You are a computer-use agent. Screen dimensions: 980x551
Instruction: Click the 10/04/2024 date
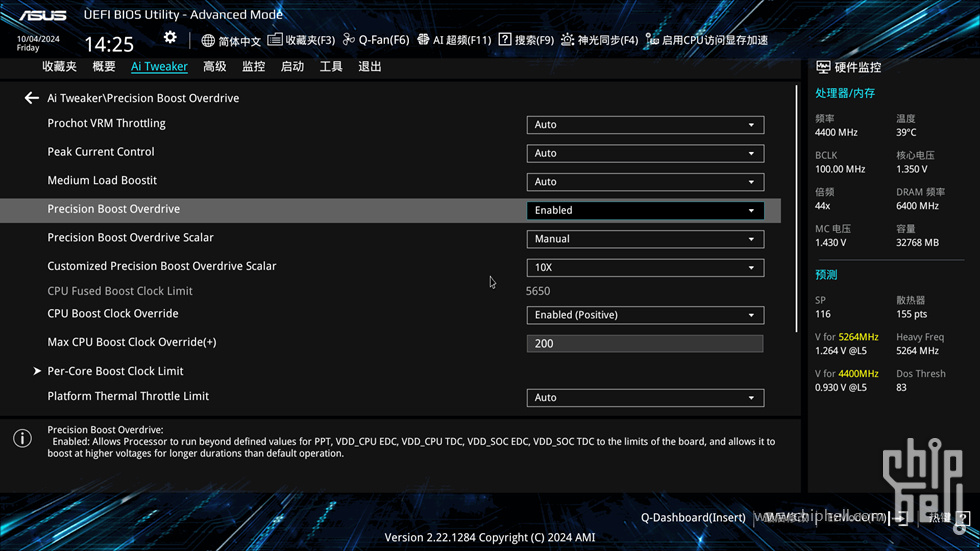pos(38,39)
